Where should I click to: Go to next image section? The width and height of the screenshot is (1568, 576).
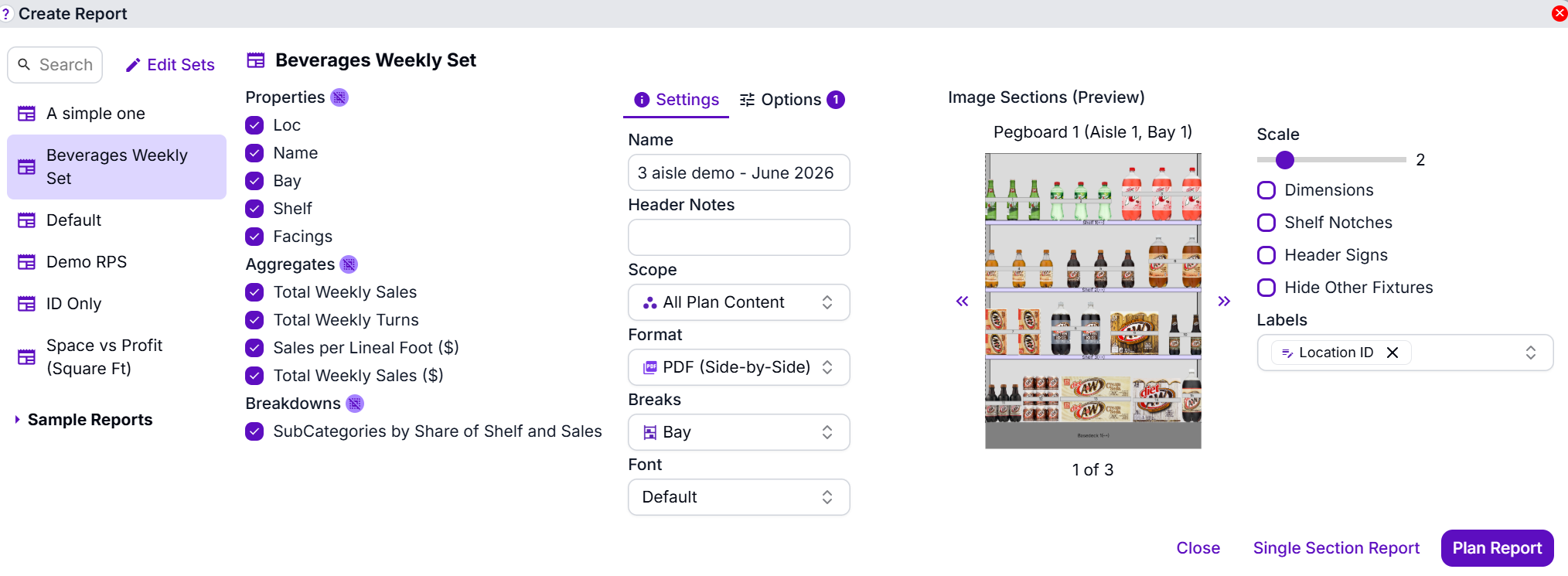(1224, 302)
